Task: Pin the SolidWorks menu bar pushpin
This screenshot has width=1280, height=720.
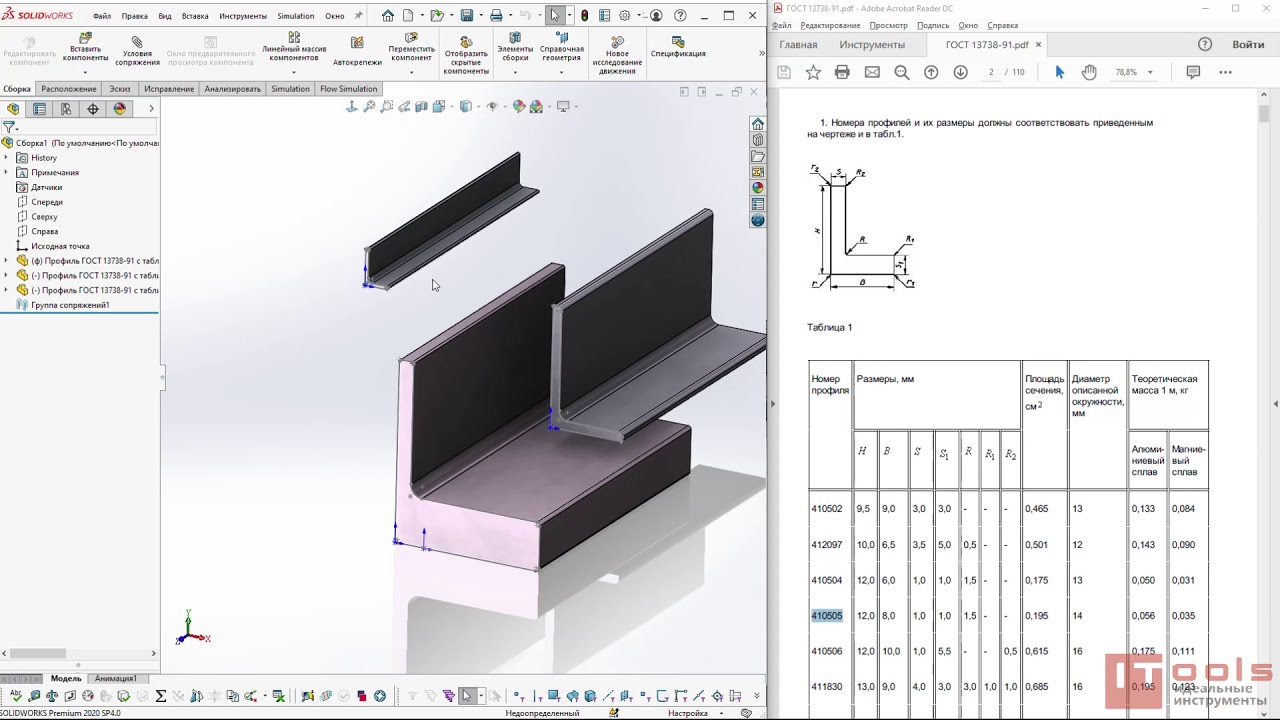Action: [x=359, y=16]
